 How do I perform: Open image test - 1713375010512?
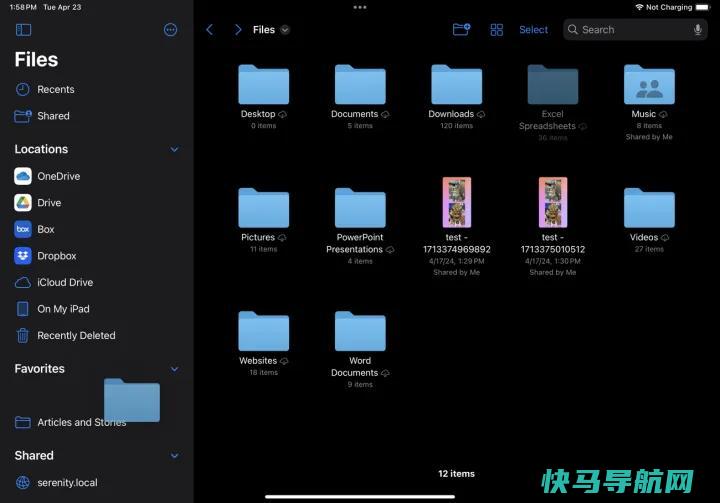(x=553, y=202)
